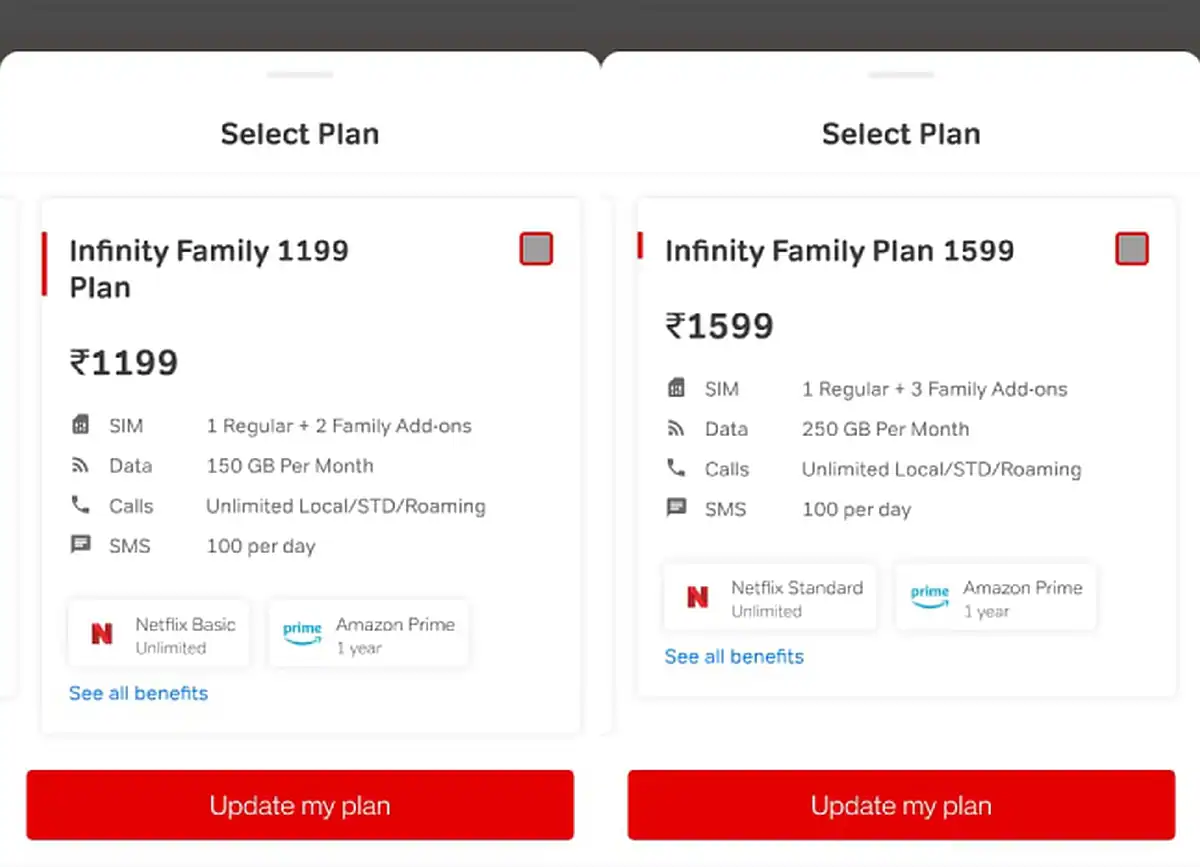The width and height of the screenshot is (1200, 867).
Task: Click the Calls phone icon on the 1199 plan
Action: pos(86,505)
